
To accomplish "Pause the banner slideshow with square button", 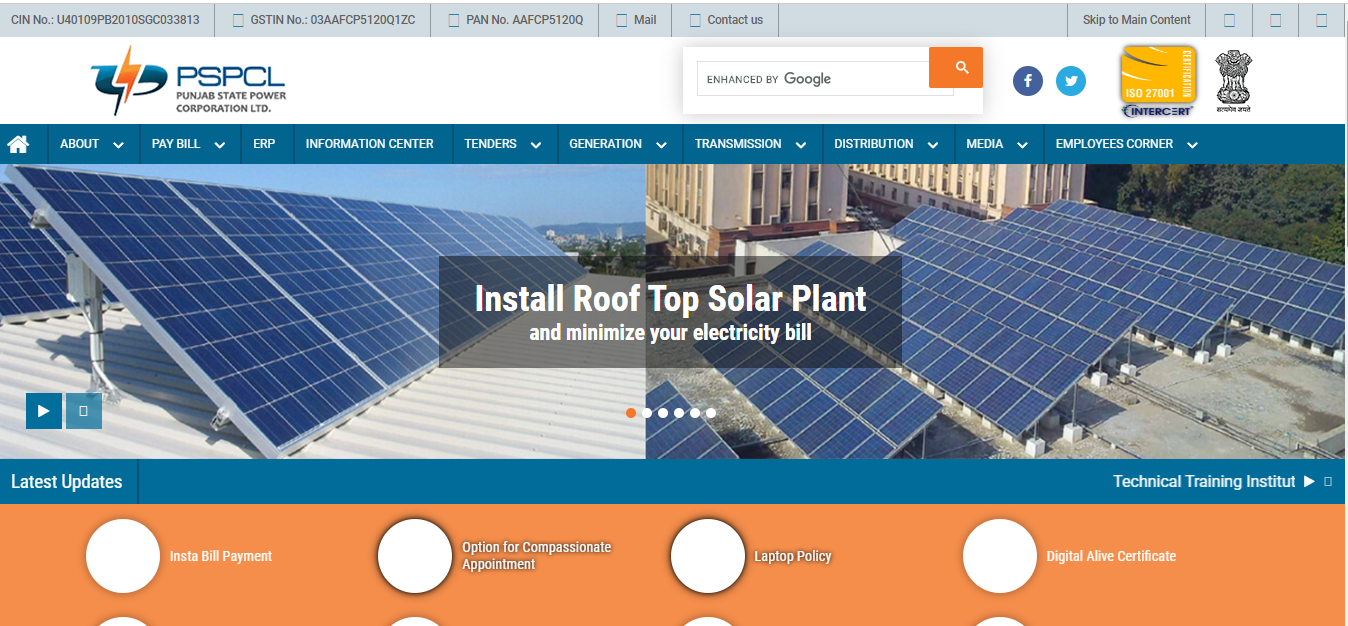I will (x=84, y=410).
